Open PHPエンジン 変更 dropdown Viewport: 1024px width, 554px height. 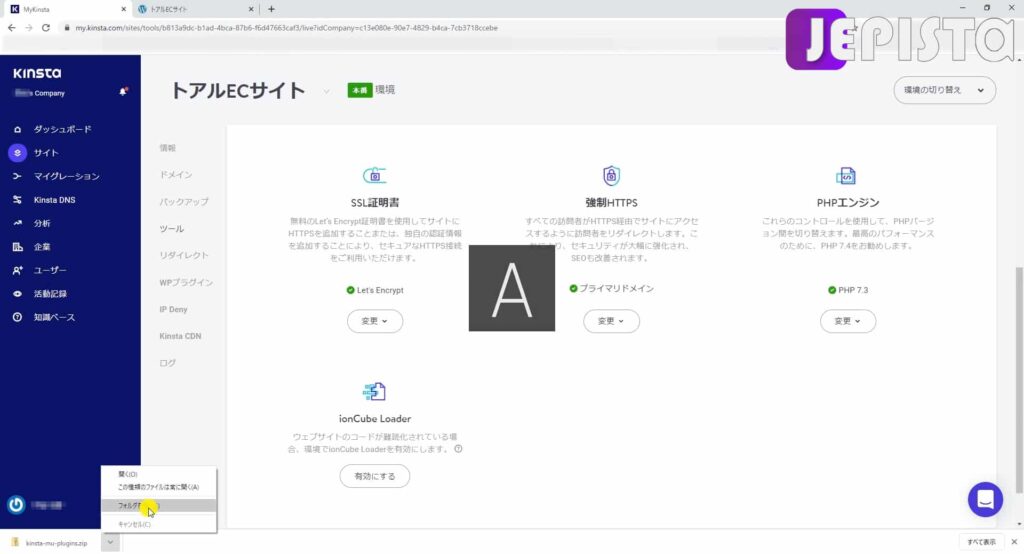(x=848, y=321)
